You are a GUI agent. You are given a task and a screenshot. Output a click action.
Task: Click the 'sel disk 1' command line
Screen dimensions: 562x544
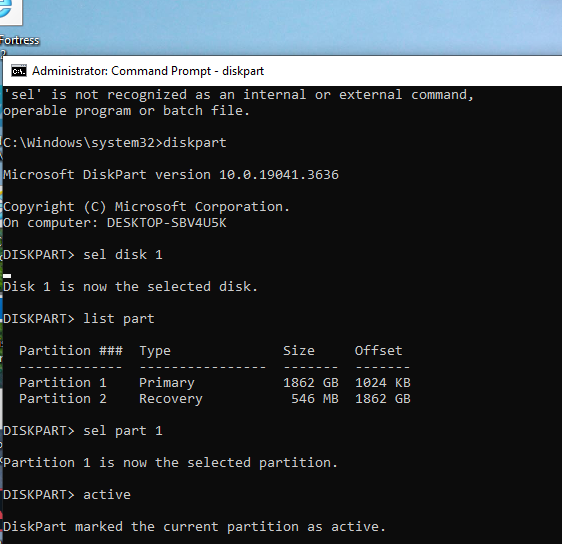[83, 255]
